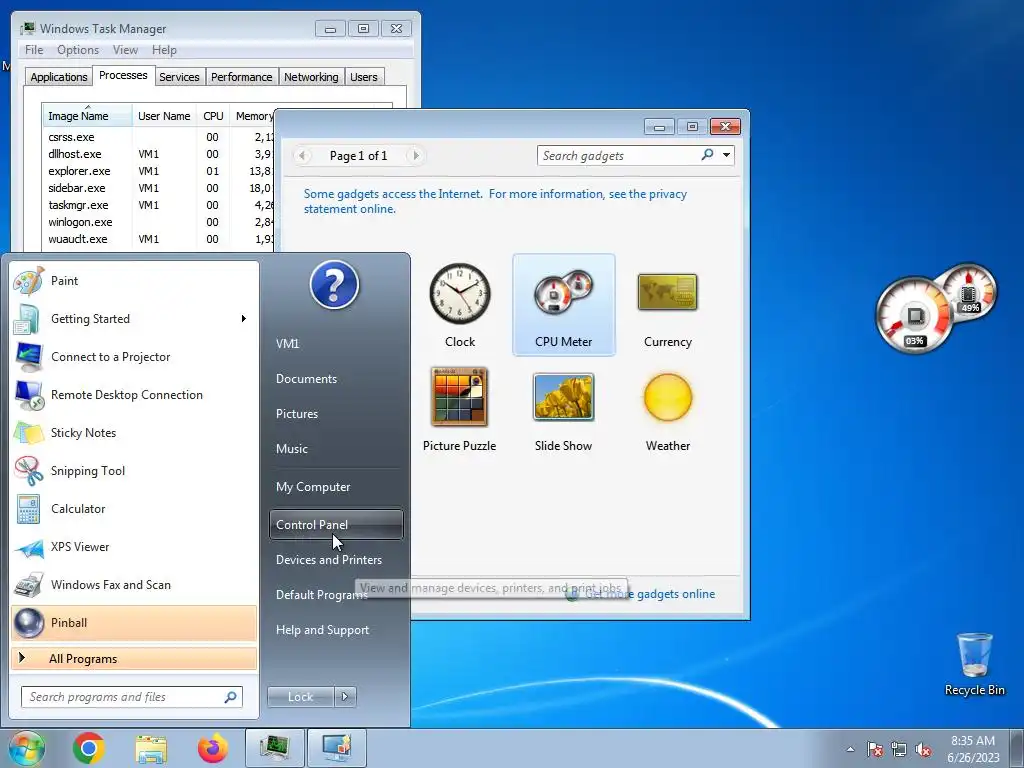Switch to Services tab
The height and width of the screenshot is (768, 1024).
tap(179, 77)
